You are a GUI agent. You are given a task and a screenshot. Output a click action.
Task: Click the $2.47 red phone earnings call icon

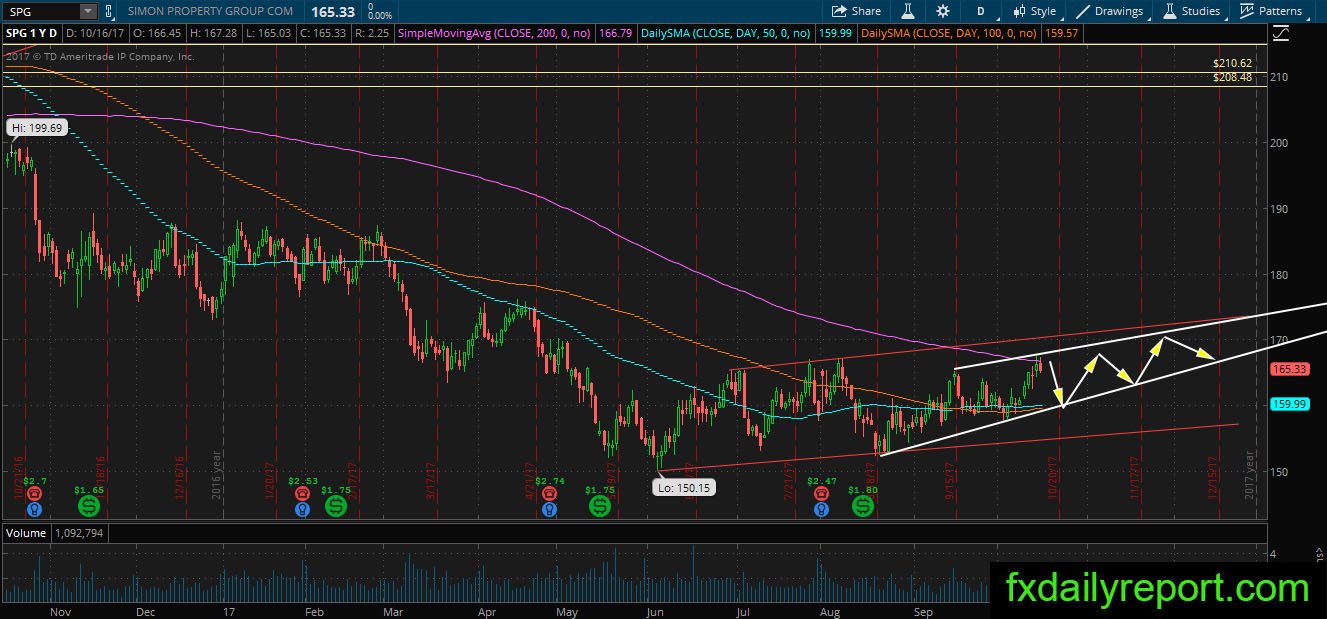point(821,494)
